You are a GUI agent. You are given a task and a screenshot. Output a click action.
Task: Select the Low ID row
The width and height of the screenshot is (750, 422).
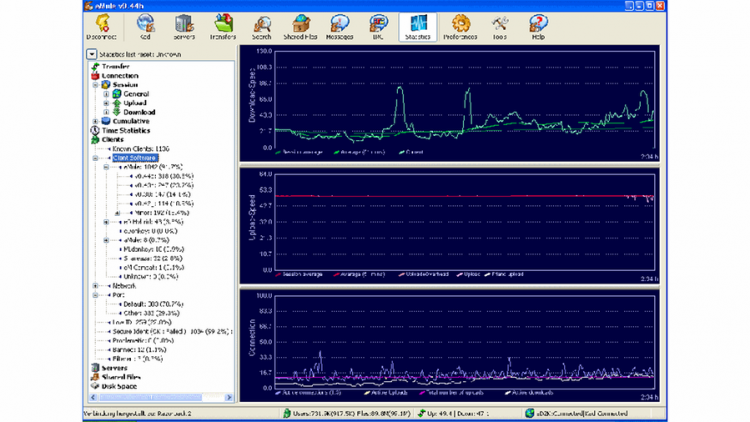(142, 322)
